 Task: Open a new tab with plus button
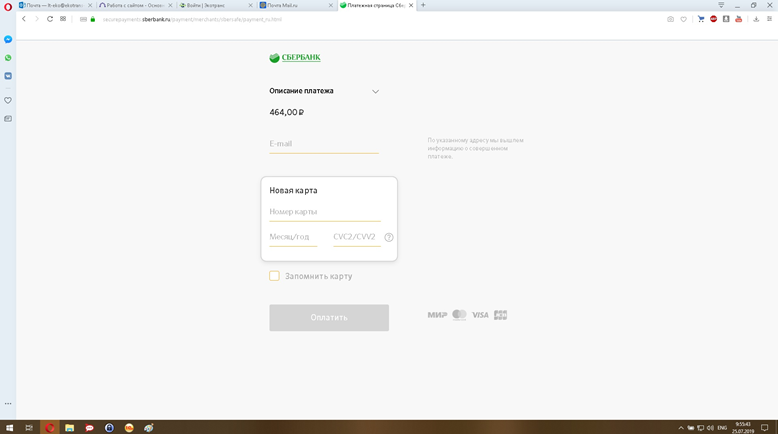tap(423, 5)
